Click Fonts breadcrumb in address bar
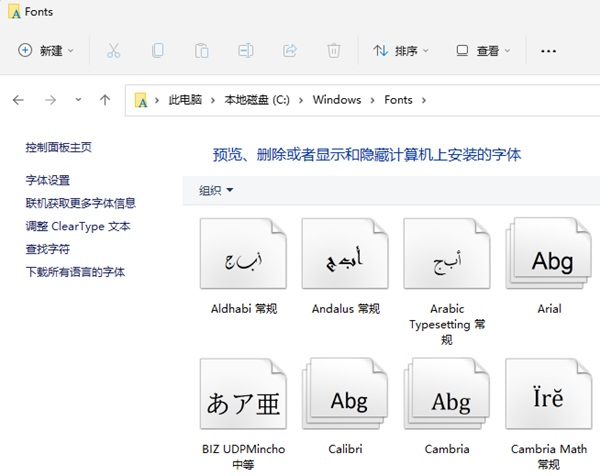This screenshot has height=476, width=600. pos(398,100)
